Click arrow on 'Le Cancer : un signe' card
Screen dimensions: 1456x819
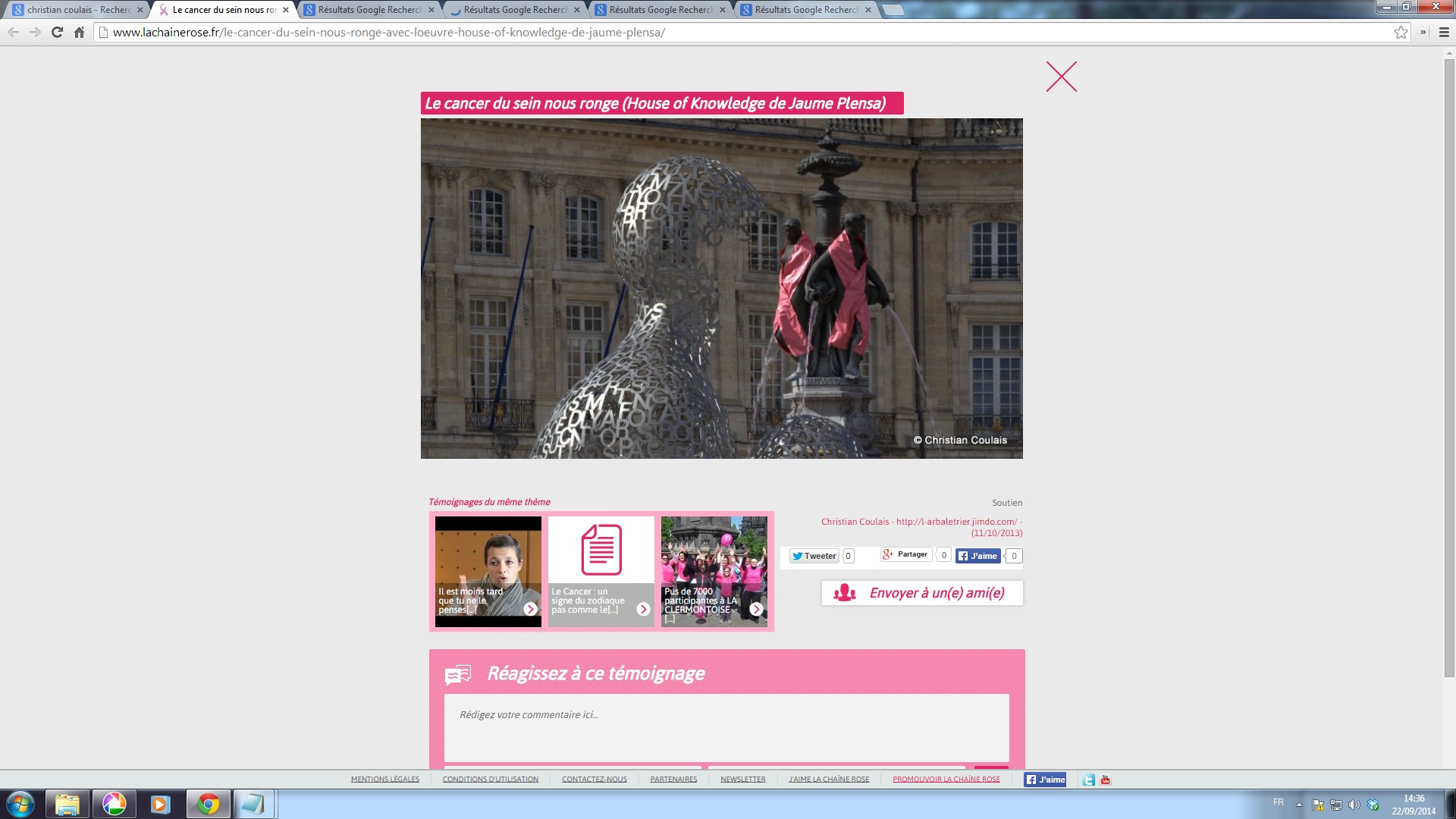pos(643,609)
